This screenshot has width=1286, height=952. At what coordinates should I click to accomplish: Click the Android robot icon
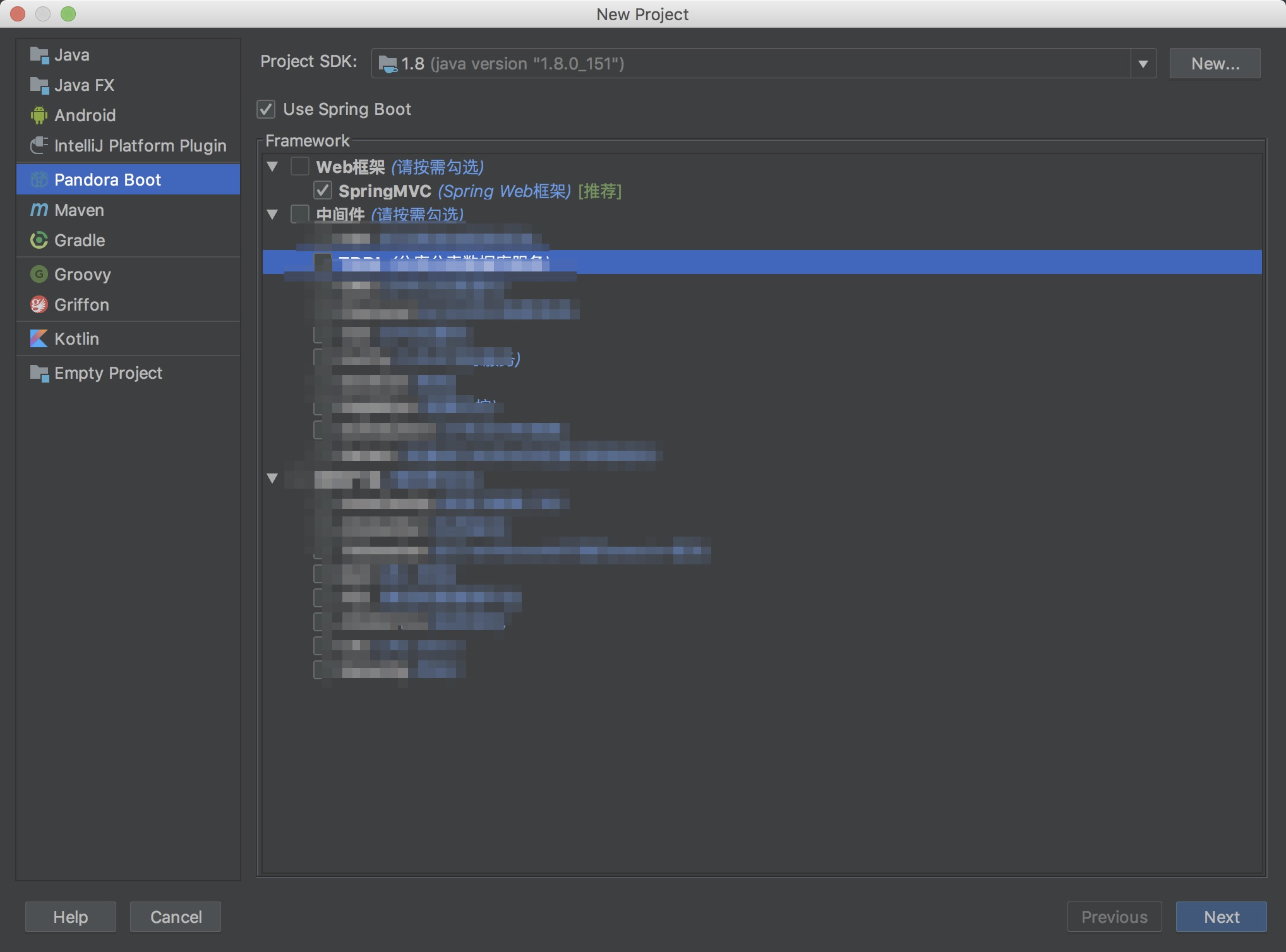click(39, 116)
